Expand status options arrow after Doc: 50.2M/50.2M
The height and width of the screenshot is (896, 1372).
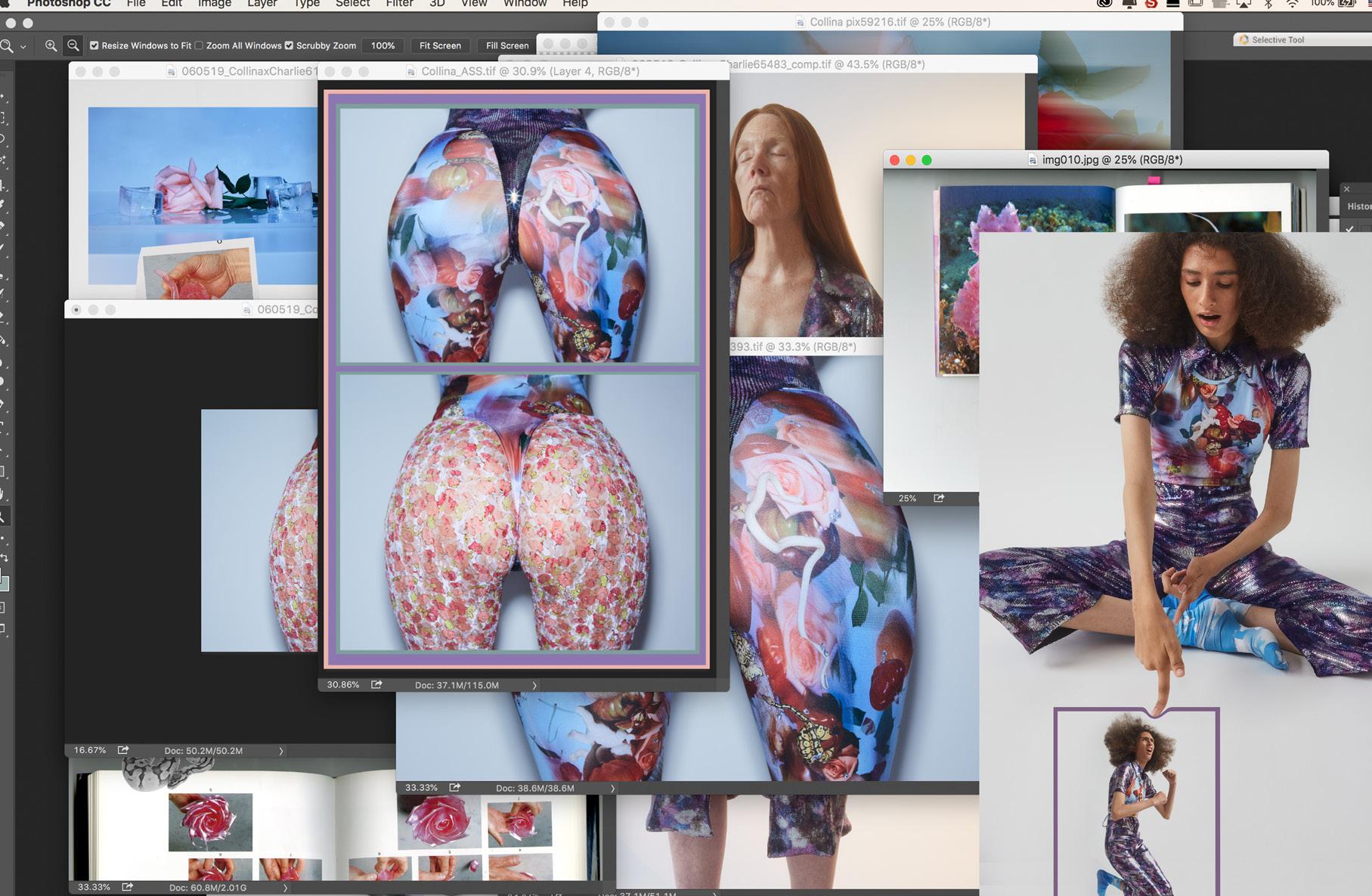pos(281,751)
